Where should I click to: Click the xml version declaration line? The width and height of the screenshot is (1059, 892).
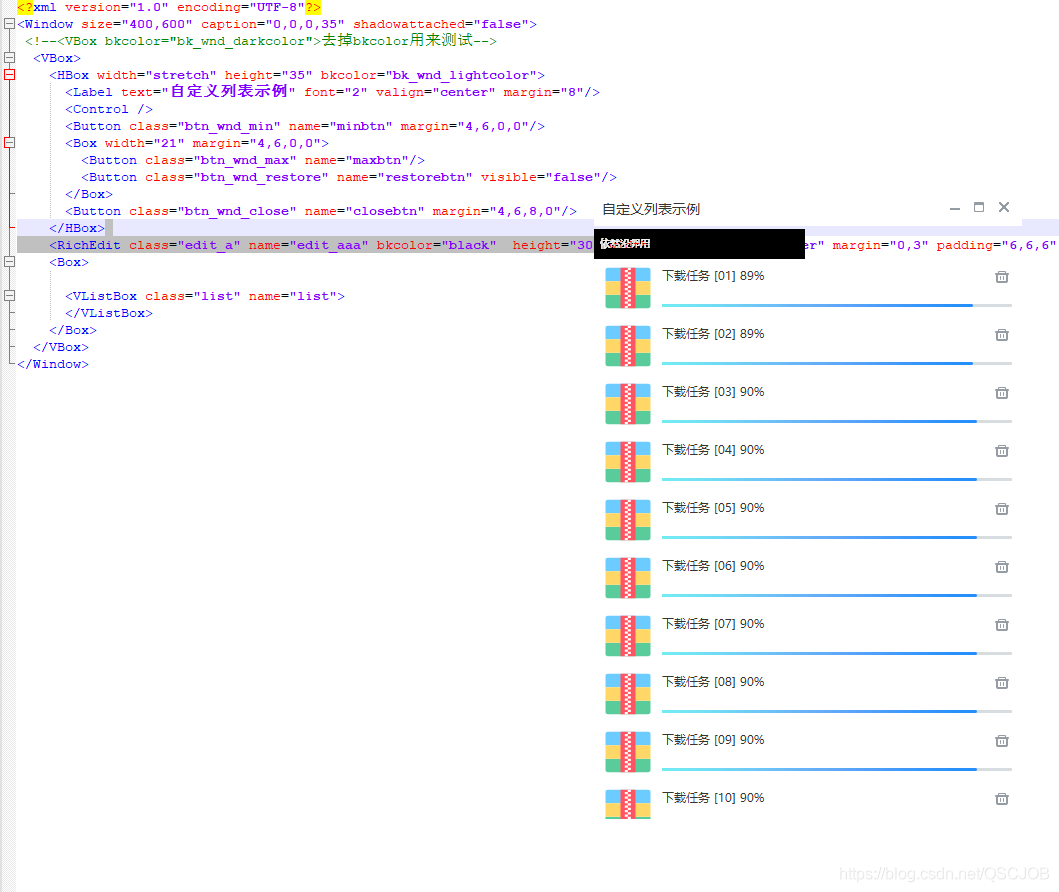click(x=169, y=7)
